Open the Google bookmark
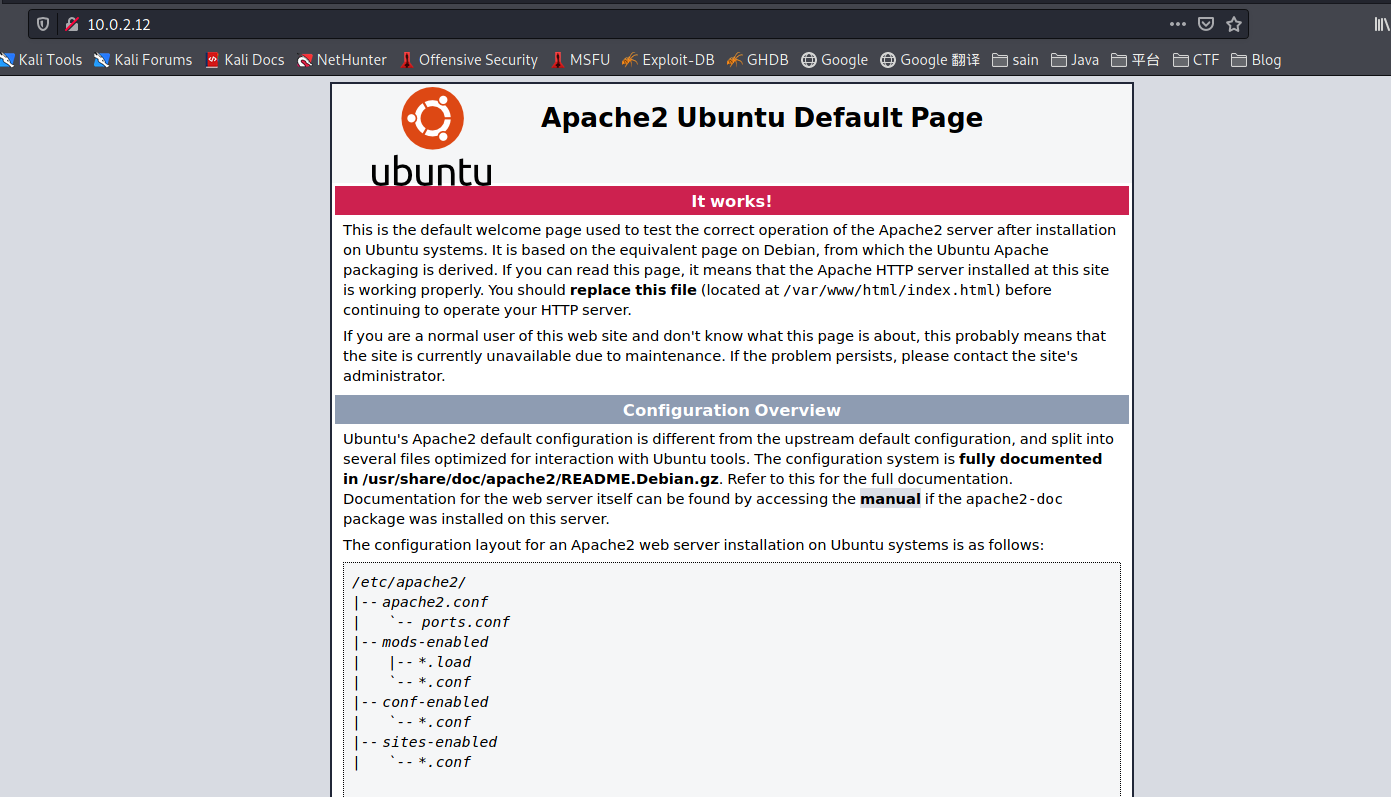This screenshot has width=1391, height=797. [834, 60]
